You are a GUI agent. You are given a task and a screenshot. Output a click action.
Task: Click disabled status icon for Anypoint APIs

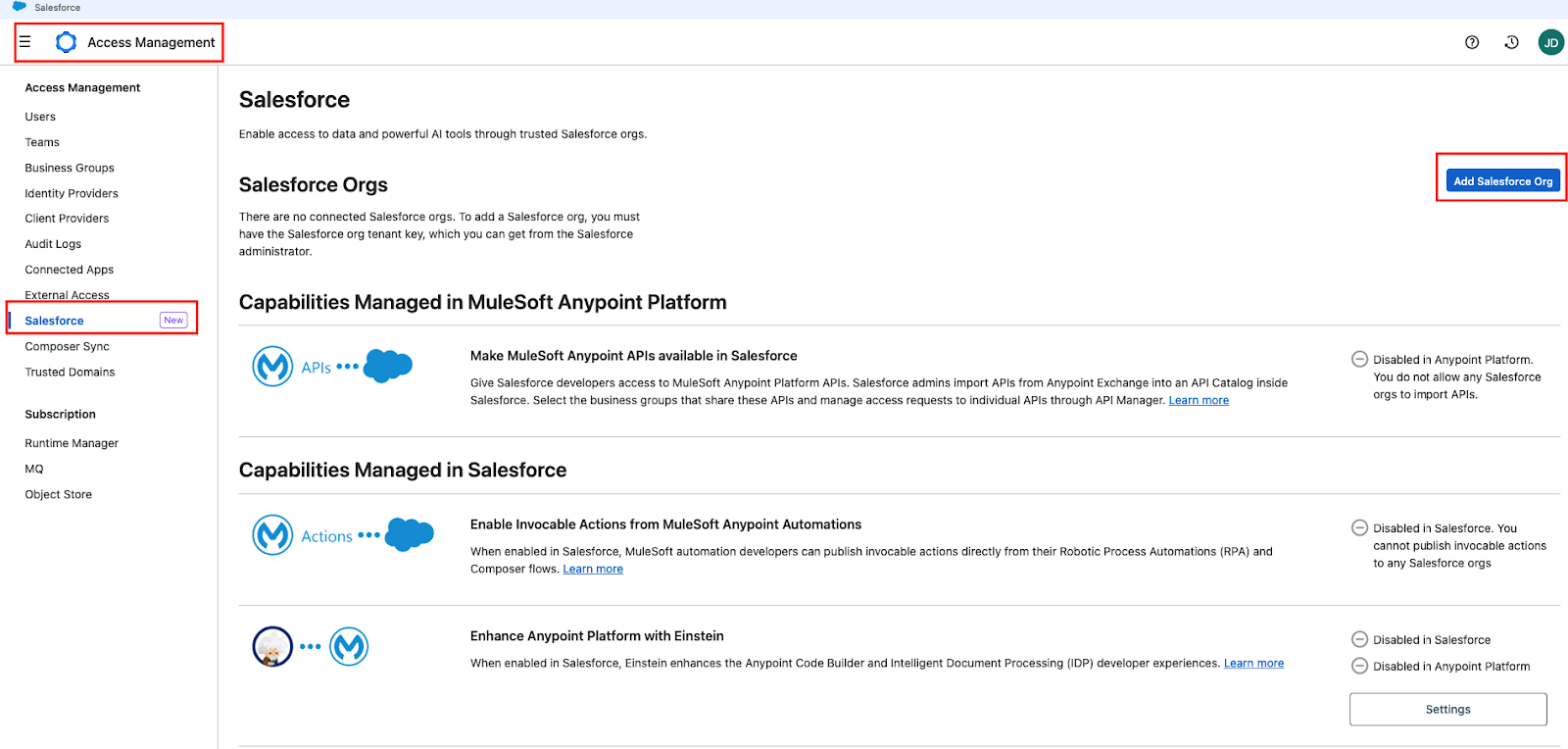tap(1359, 359)
